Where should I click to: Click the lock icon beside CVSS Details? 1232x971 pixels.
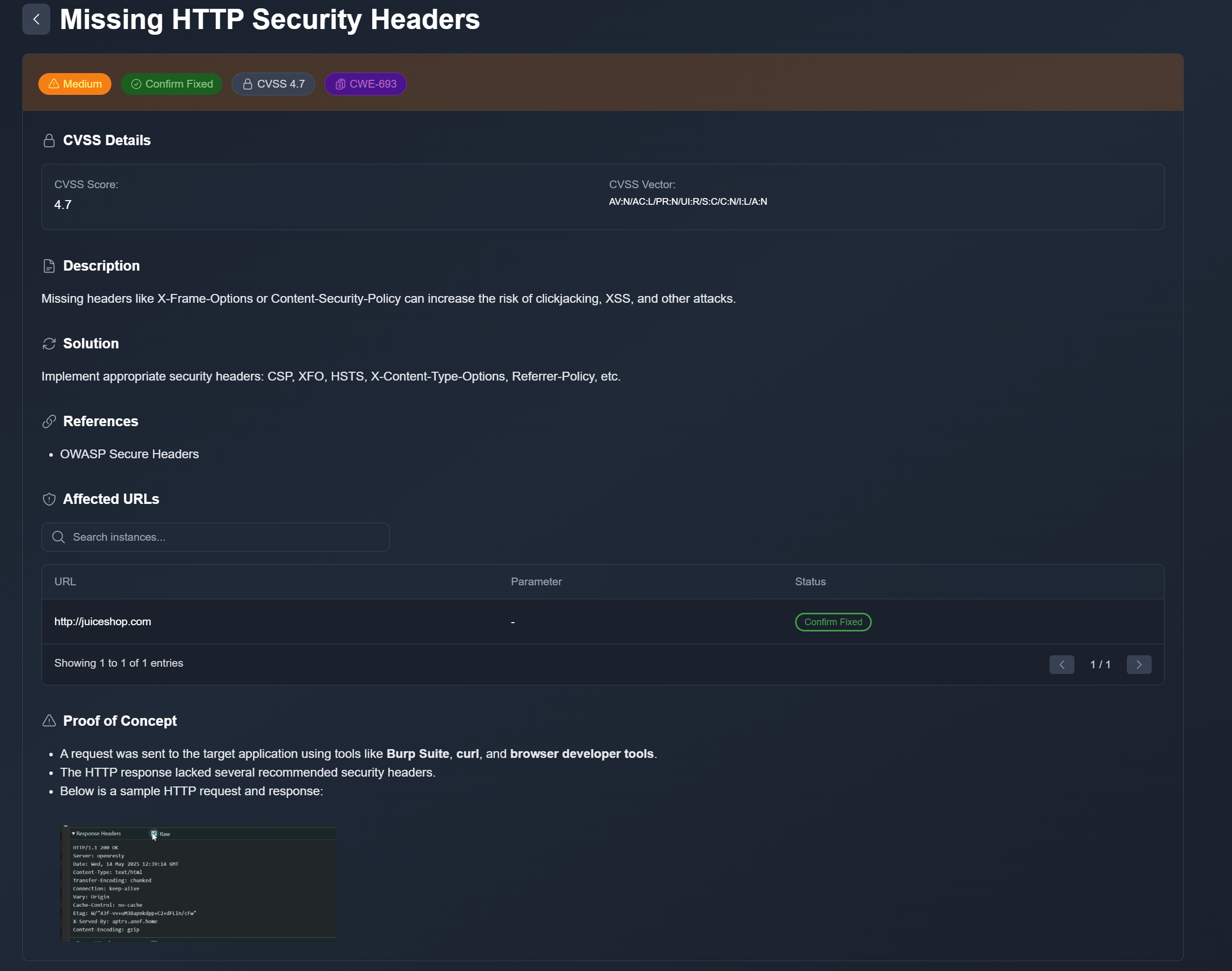coord(49,140)
